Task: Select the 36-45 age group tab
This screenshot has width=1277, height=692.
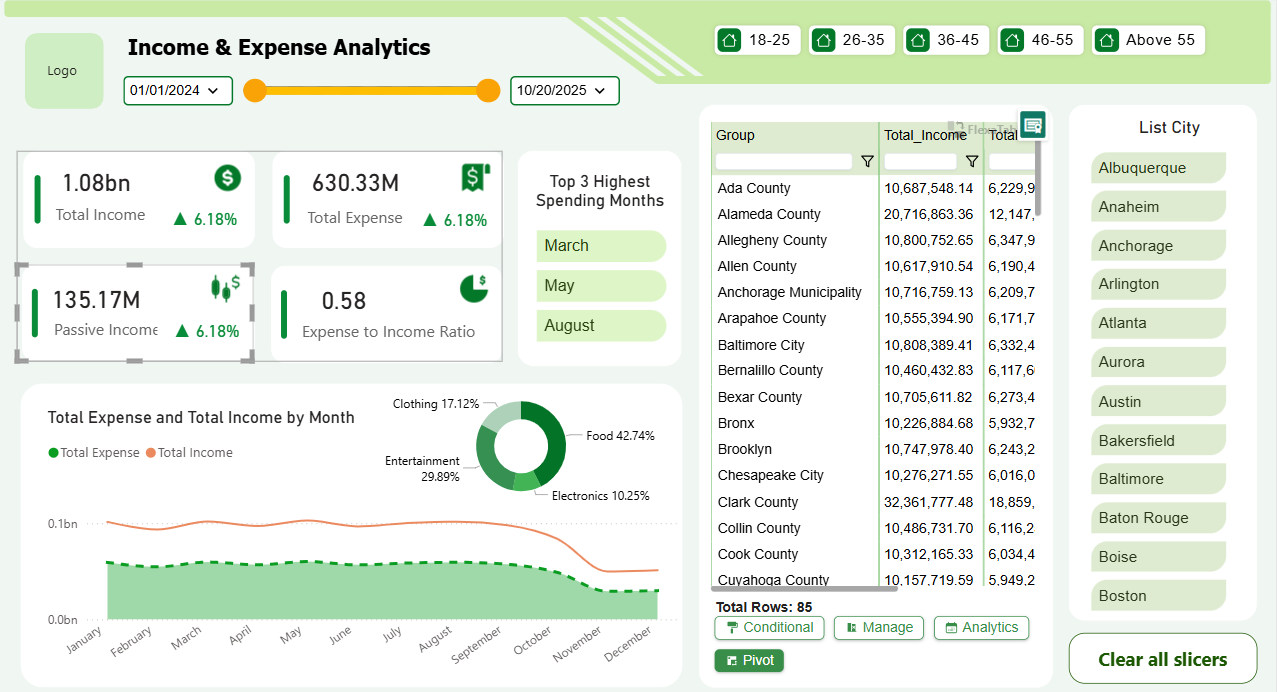Action: (945, 40)
